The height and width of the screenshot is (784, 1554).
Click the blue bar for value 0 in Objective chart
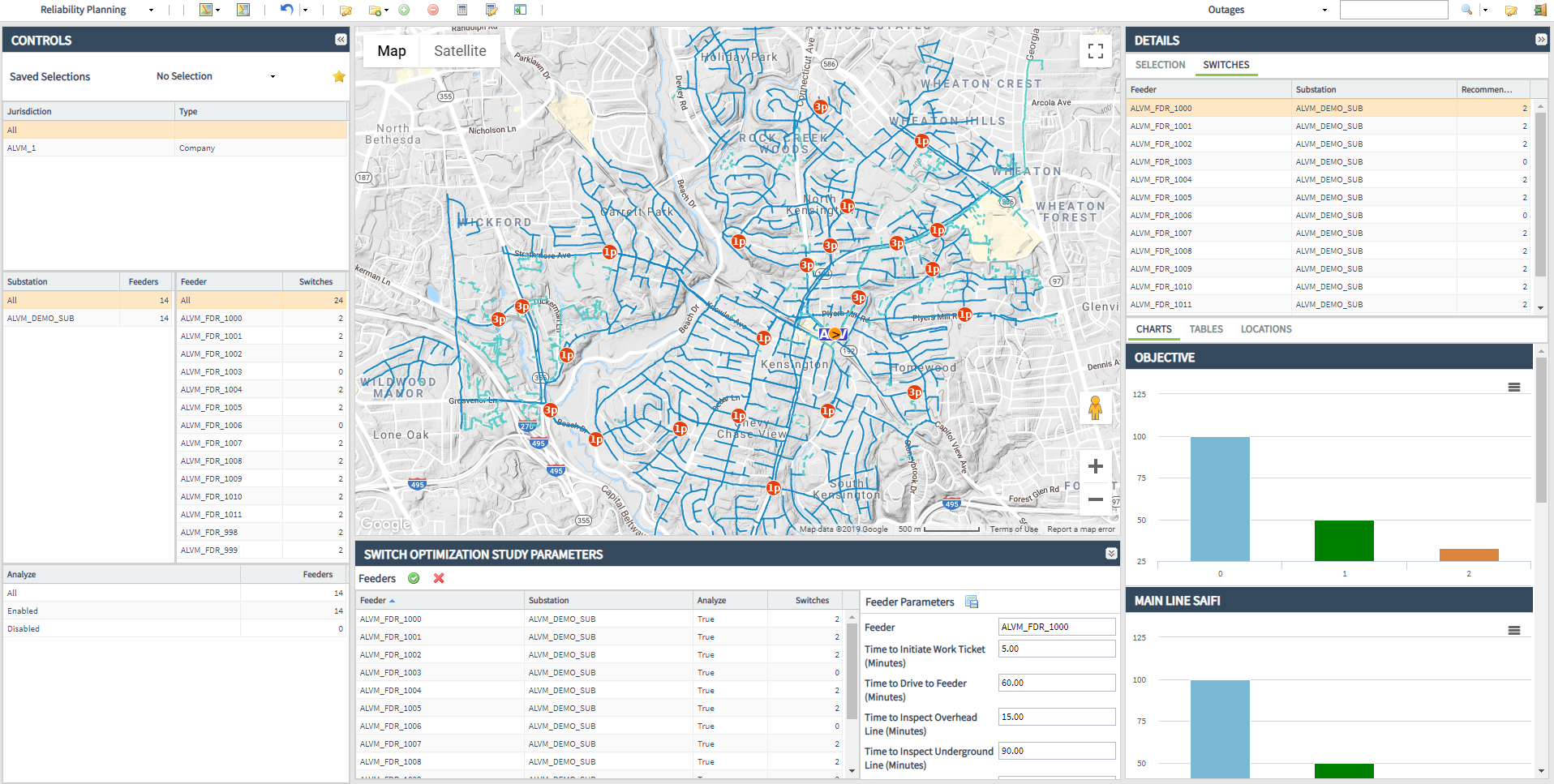(1220, 499)
